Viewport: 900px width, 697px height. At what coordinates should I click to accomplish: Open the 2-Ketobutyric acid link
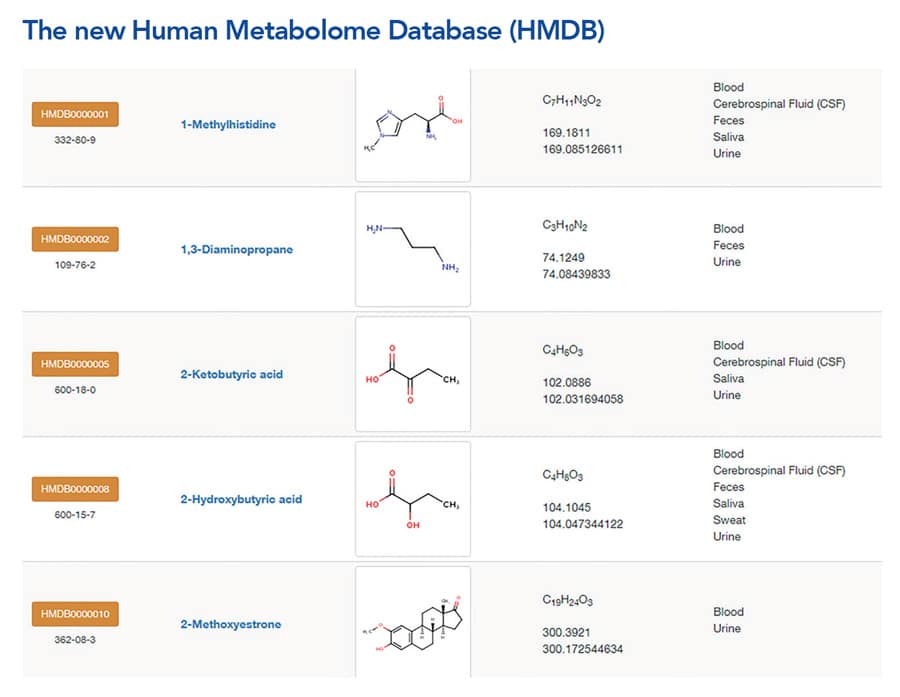pos(232,374)
